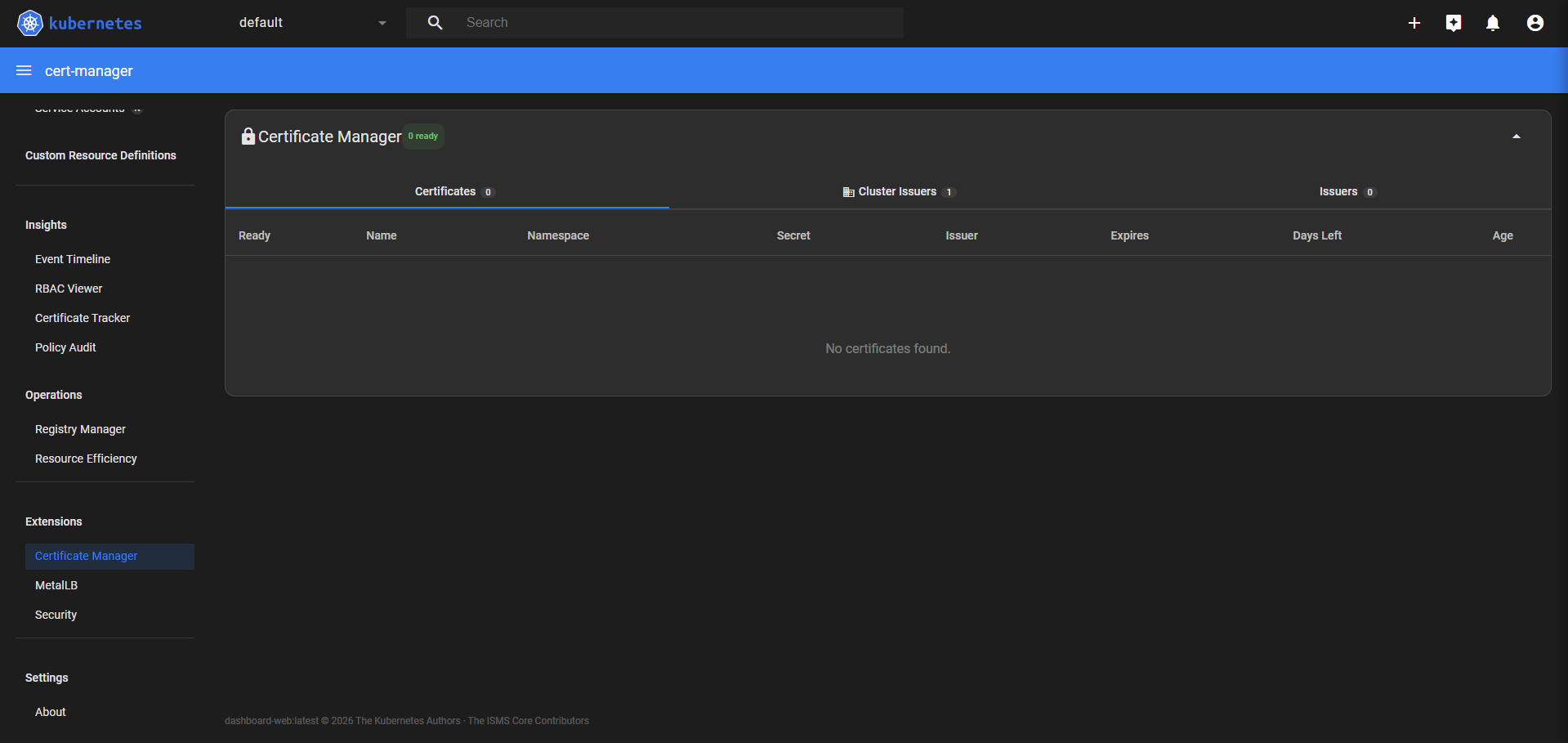The width and height of the screenshot is (1568, 743).
Task: Open the bookmark add icon in header
Action: [1454, 23]
